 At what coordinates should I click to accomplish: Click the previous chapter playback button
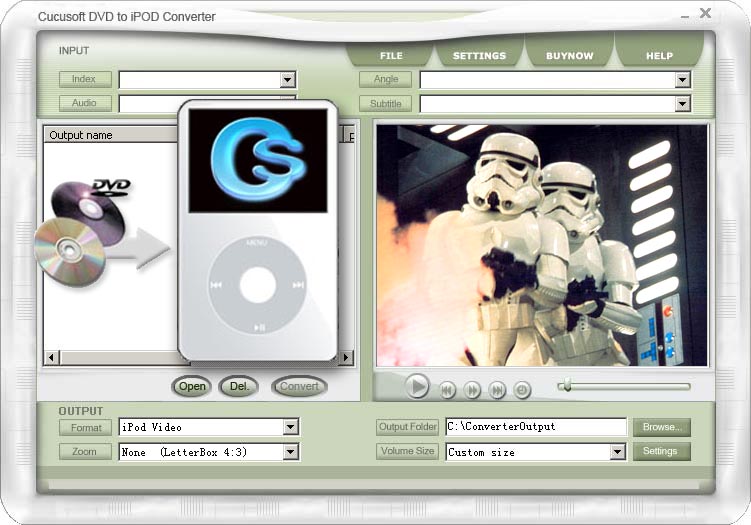[447, 390]
